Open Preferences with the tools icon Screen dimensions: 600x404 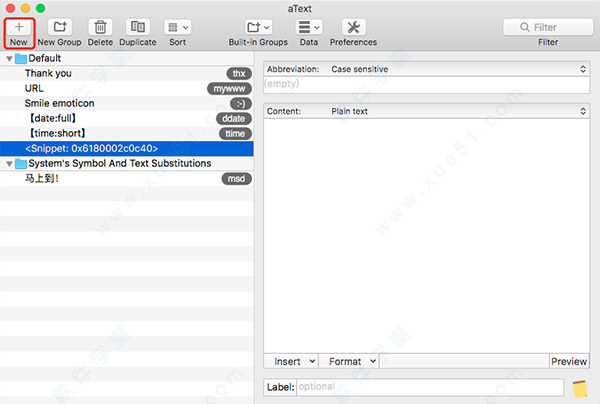point(354,27)
